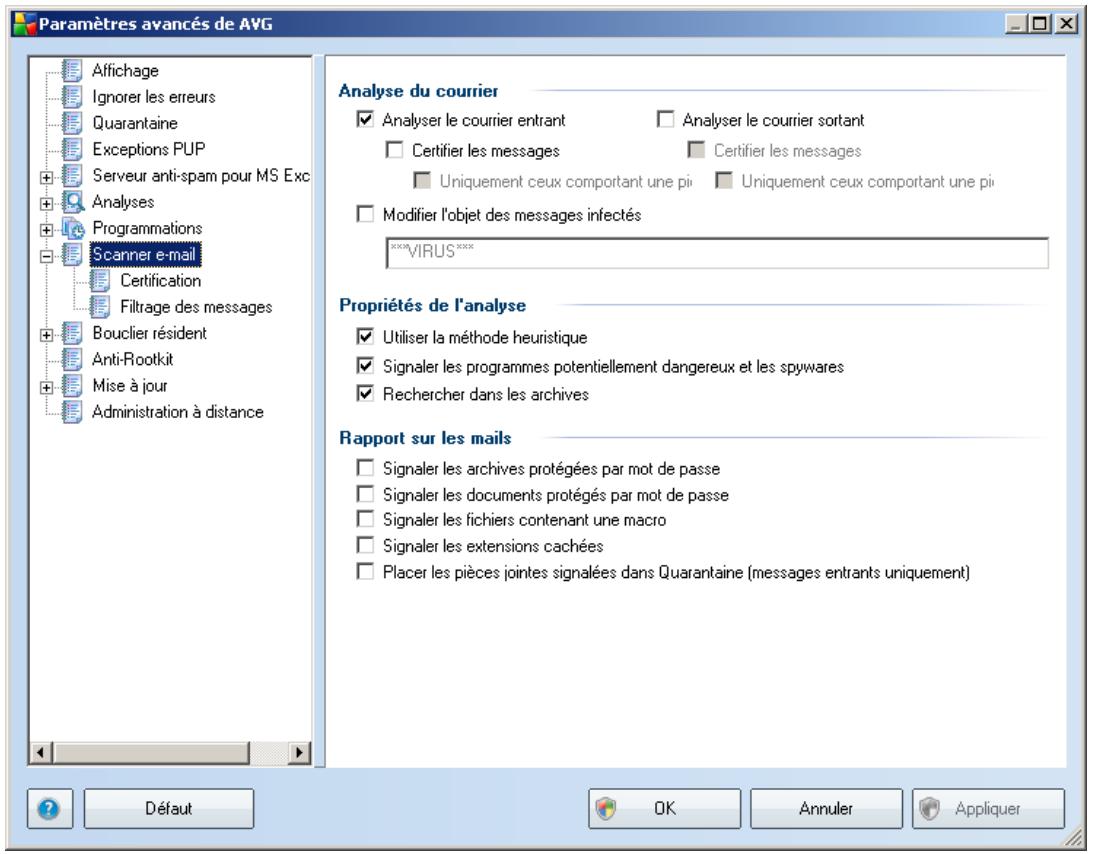Collapse the Scanner e-mail node
The width and height of the screenshot is (1093, 854).
[x=46, y=256]
